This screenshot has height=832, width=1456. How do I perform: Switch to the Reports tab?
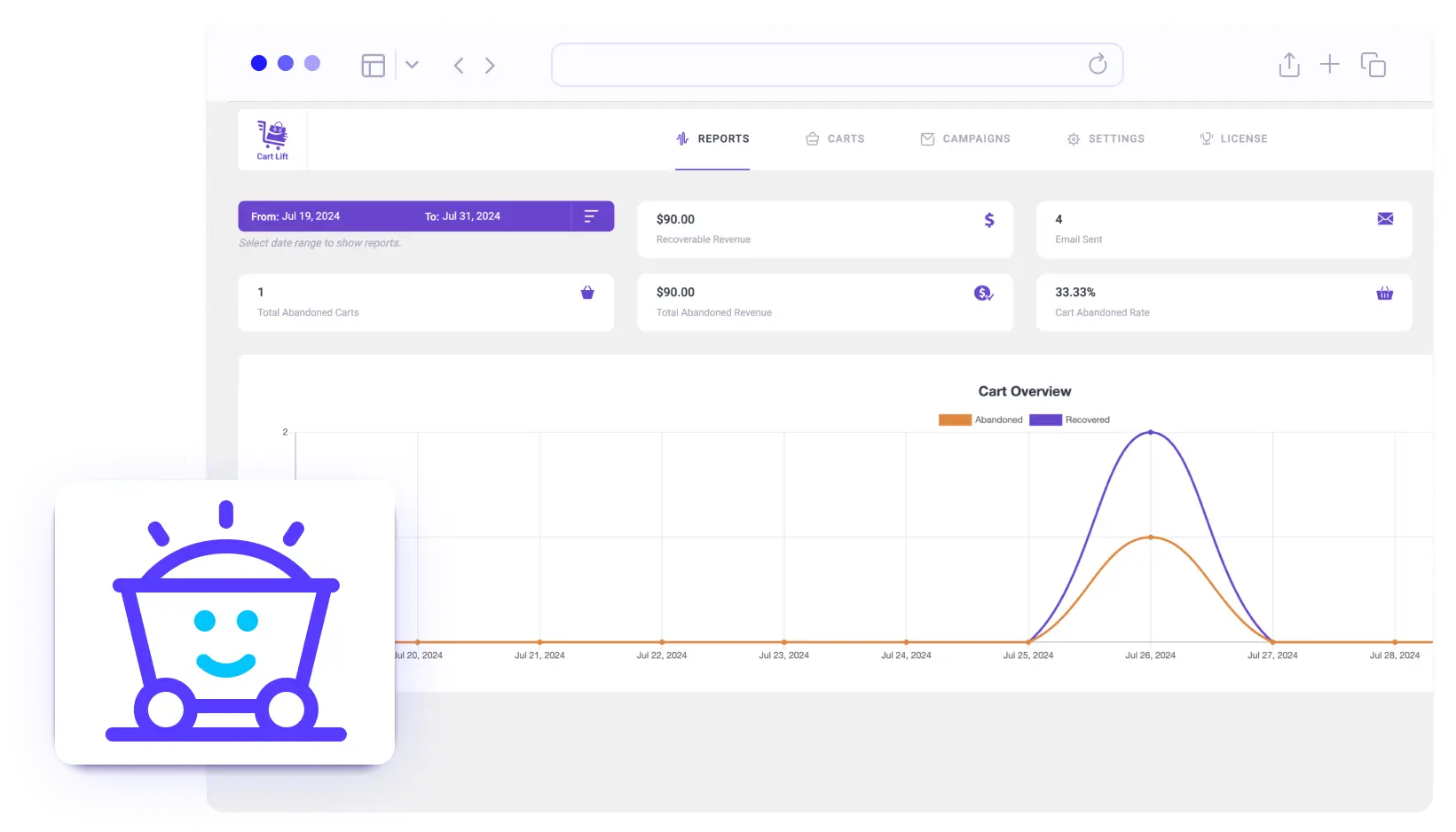712,138
